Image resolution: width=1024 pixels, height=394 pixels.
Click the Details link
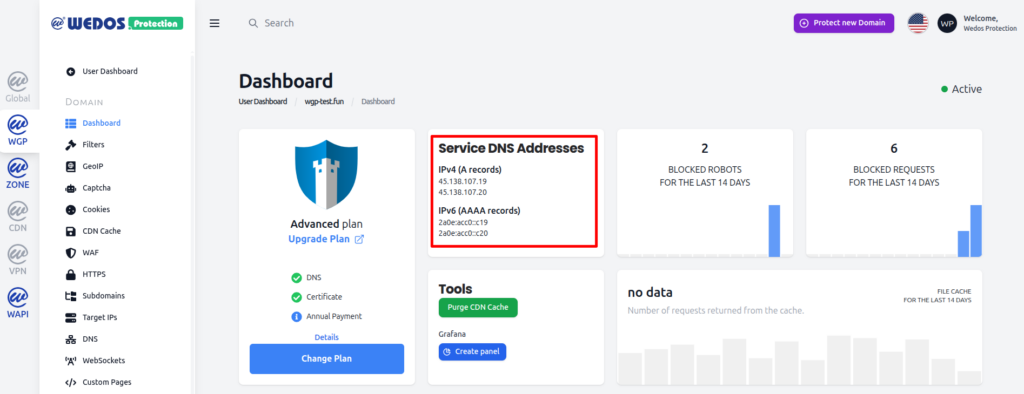[327, 337]
